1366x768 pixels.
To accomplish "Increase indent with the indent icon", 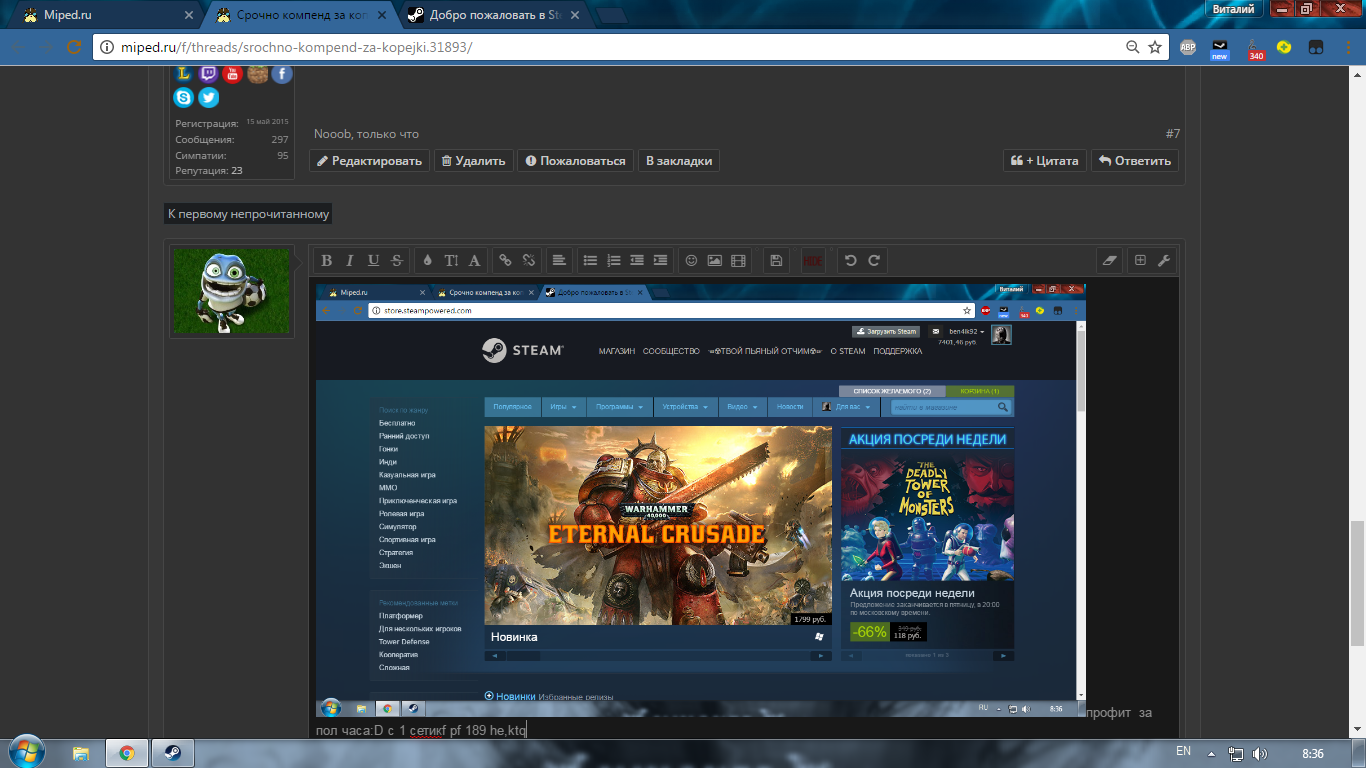I will (660, 260).
